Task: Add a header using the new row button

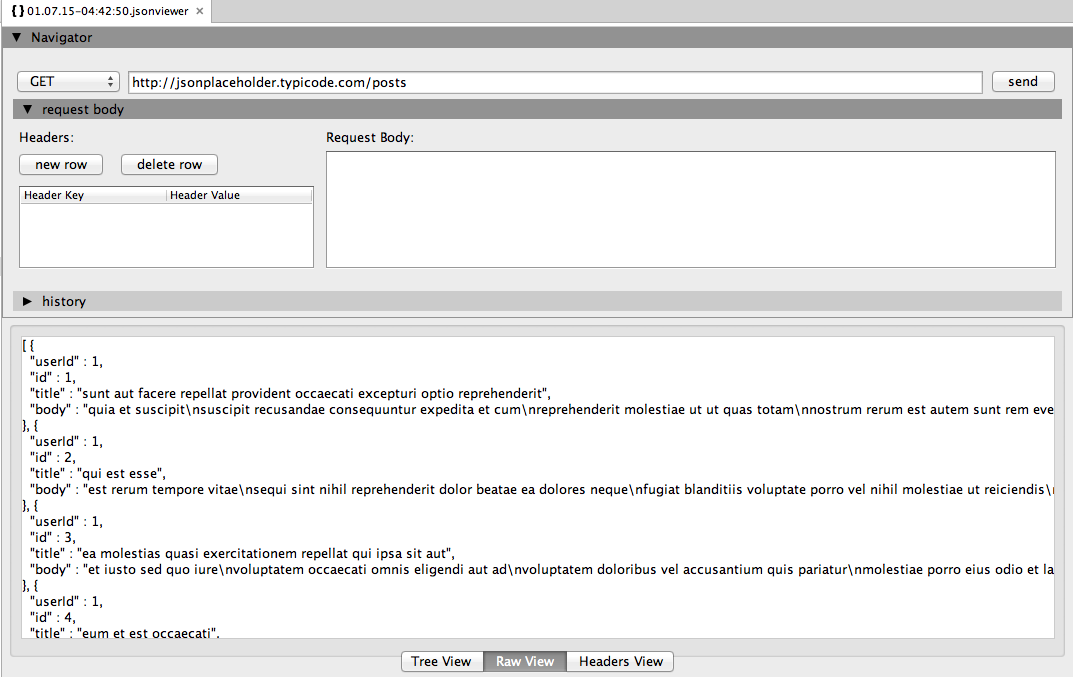Action: [x=60, y=164]
